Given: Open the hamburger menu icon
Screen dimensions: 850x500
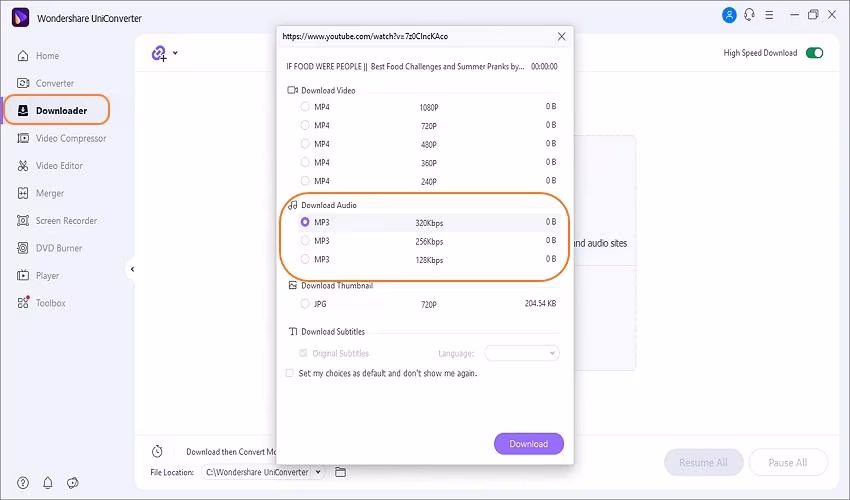Looking at the screenshot, I should point(771,15).
